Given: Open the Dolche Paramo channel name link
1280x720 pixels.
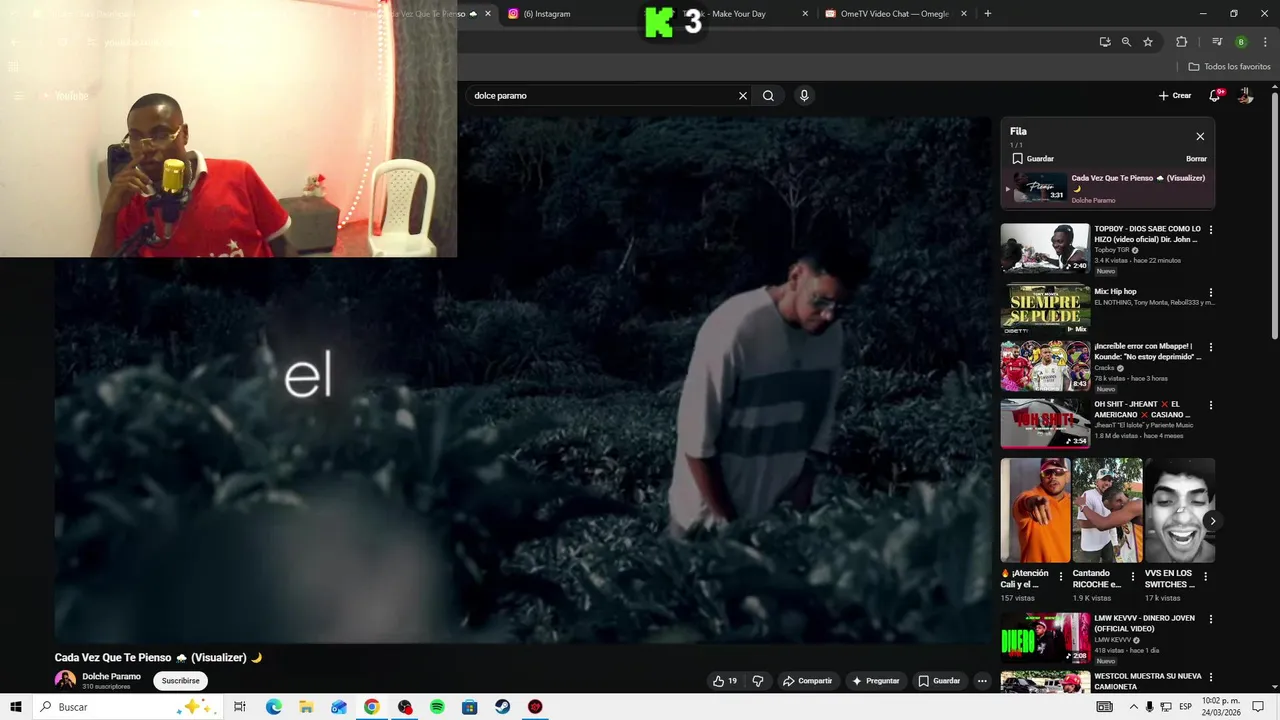Looking at the screenshot, I should point(111,676).
